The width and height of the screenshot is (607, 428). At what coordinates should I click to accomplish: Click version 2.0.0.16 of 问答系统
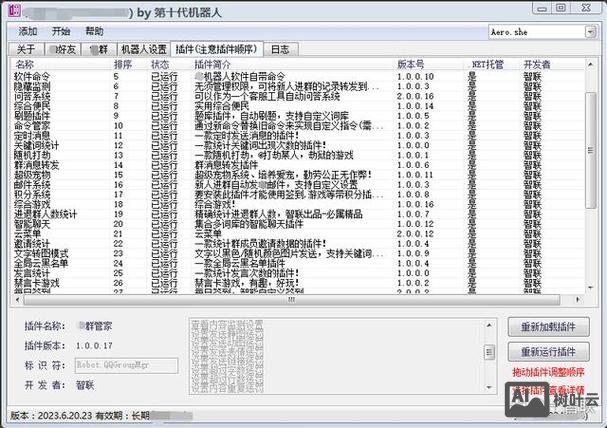415,96
